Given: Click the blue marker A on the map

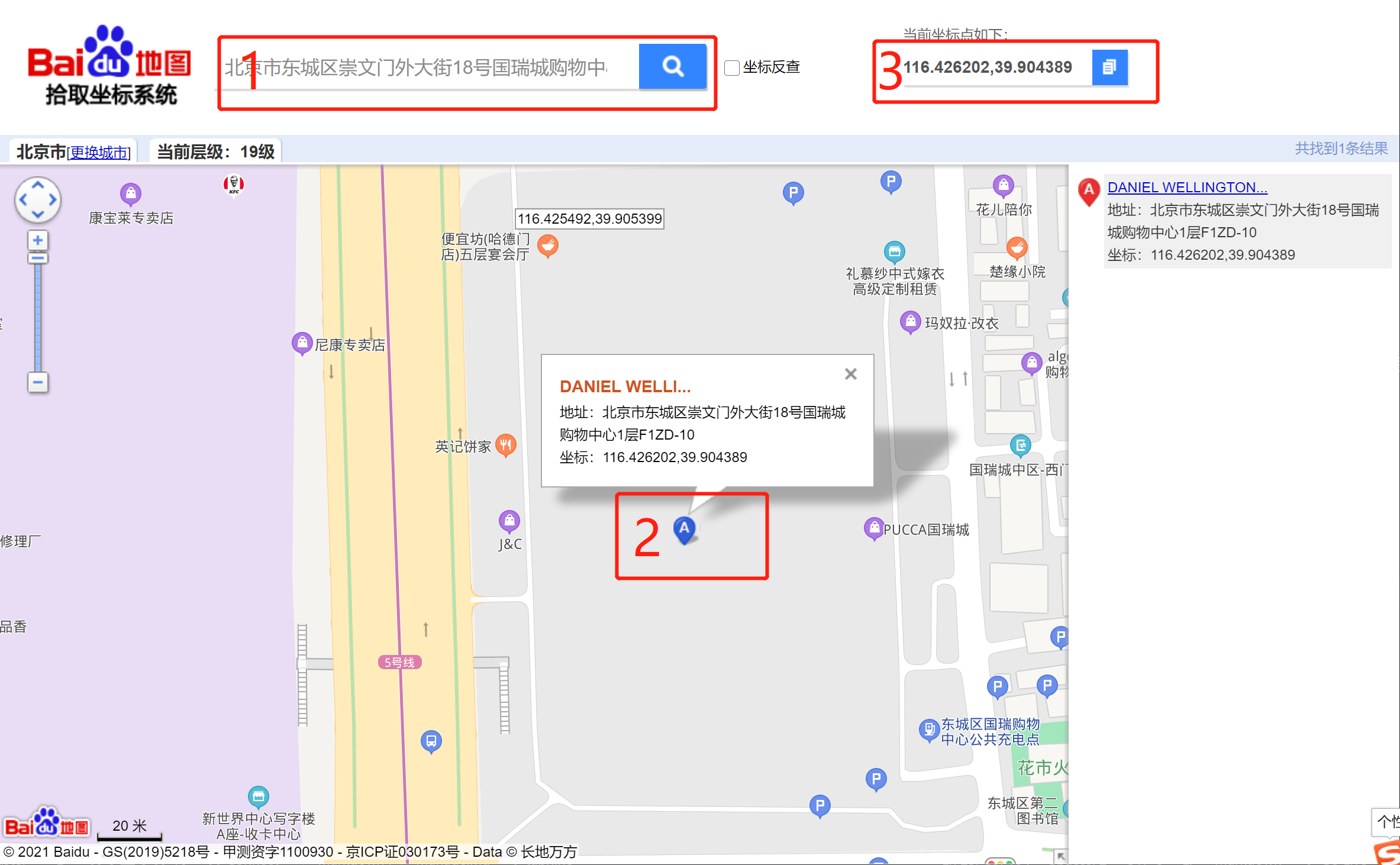Looking at the screenshot, I should 685,530.
